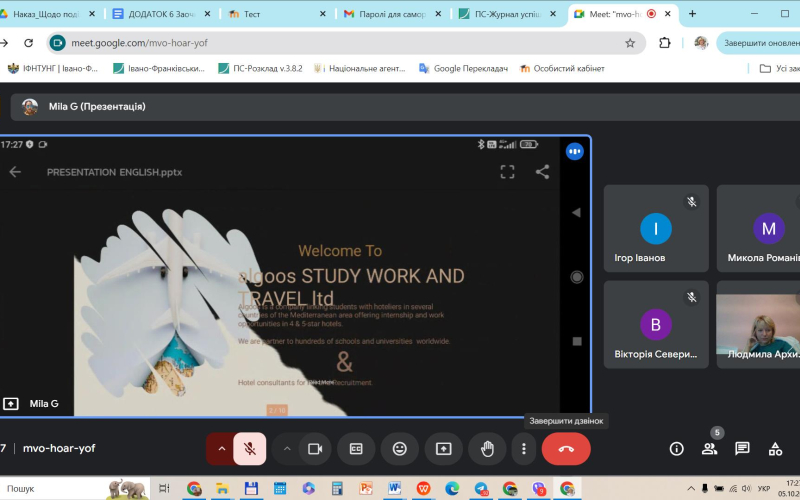Open the Google Перекладач bookmark
This screenshot has height=500, width=800.
coord(463,68)
